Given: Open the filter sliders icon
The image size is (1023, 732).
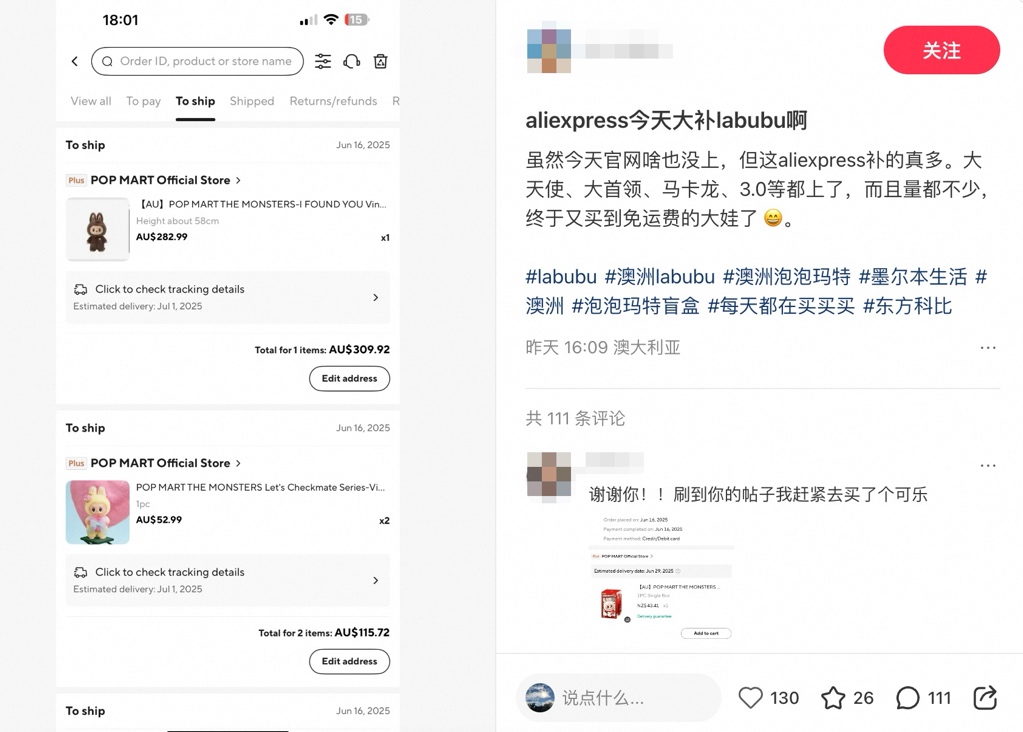Looking at the screenshot, I should point(323,61).
